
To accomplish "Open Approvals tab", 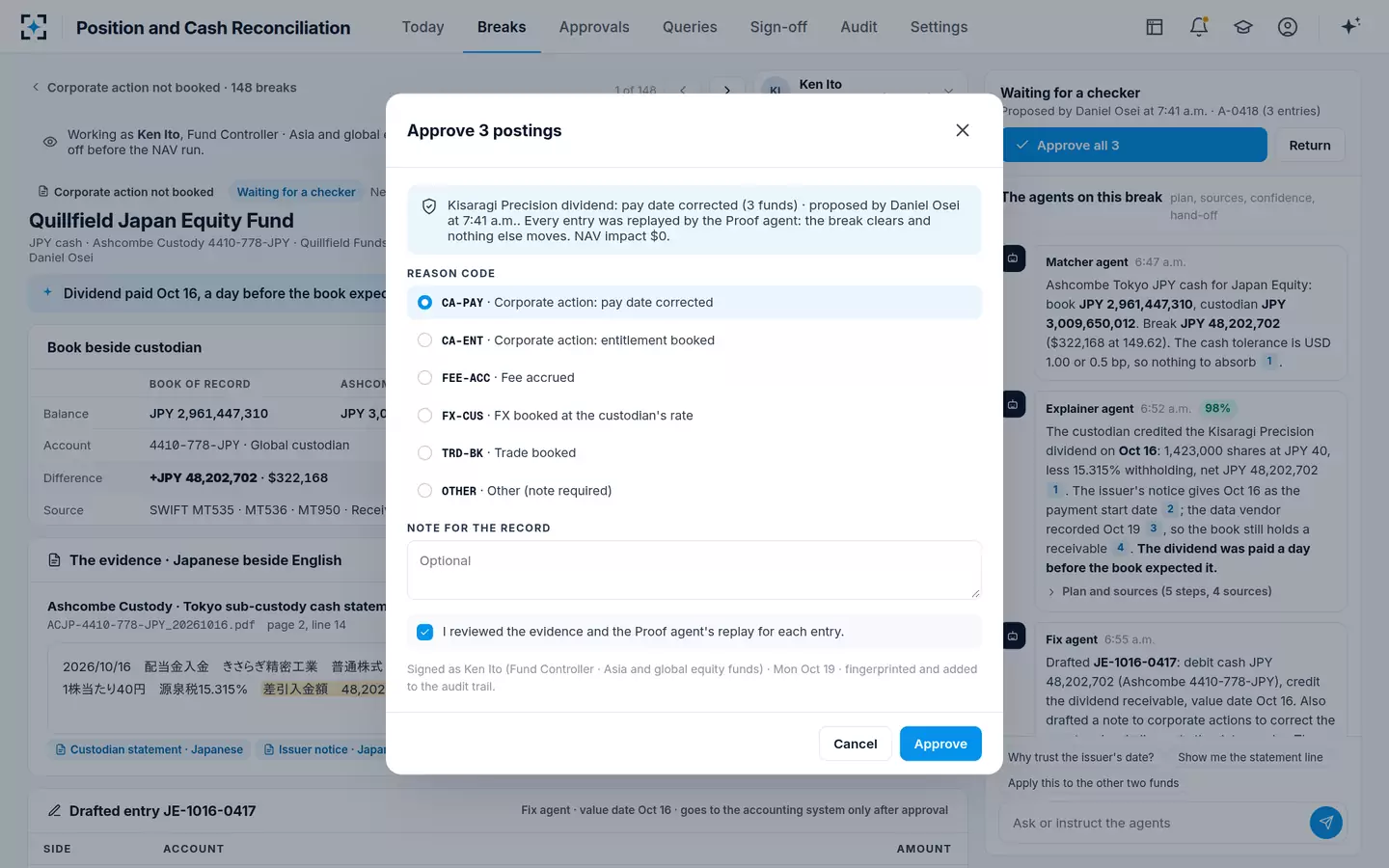I will [594, 27].
